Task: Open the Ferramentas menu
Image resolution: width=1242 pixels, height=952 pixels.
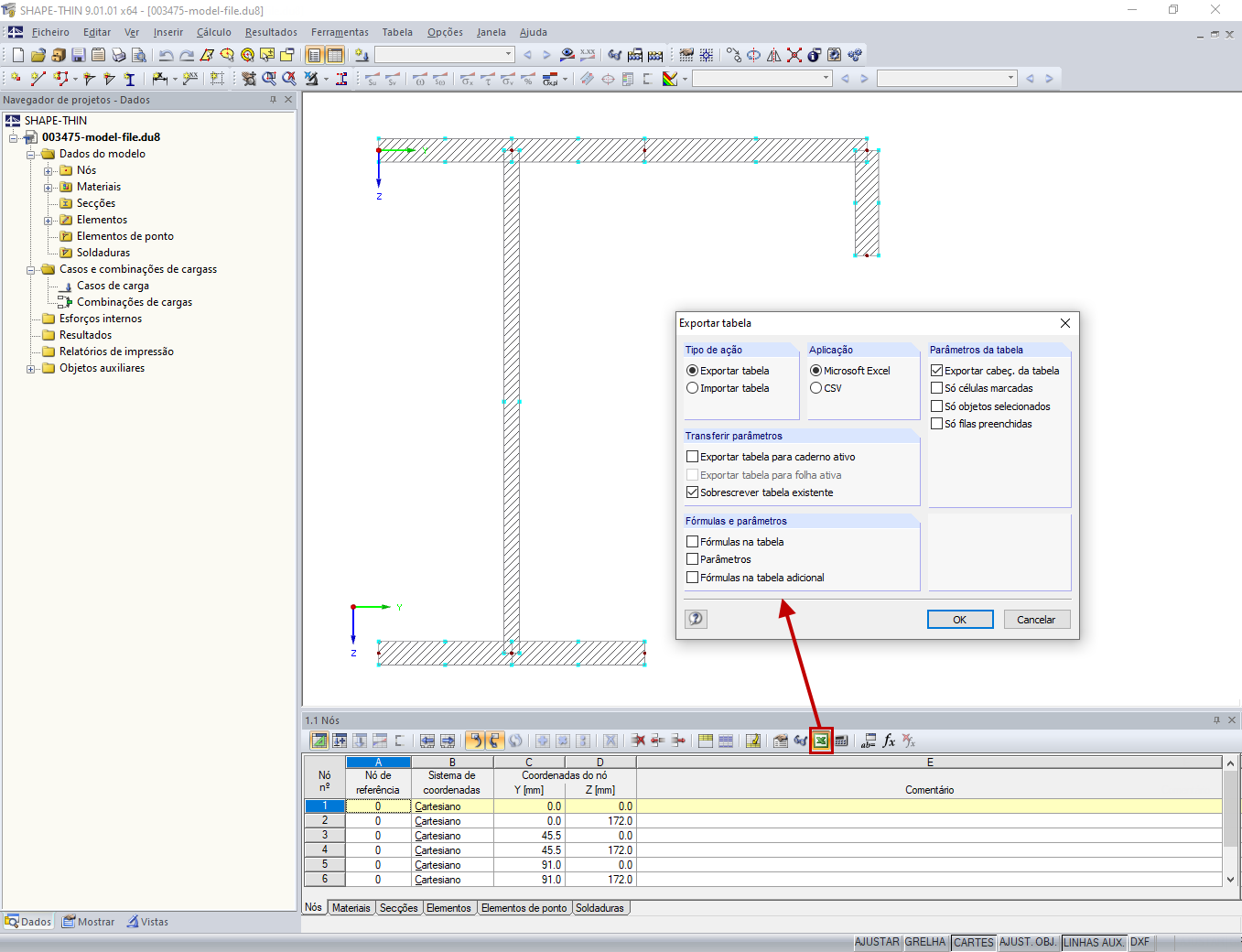Action: pos(340,32)
